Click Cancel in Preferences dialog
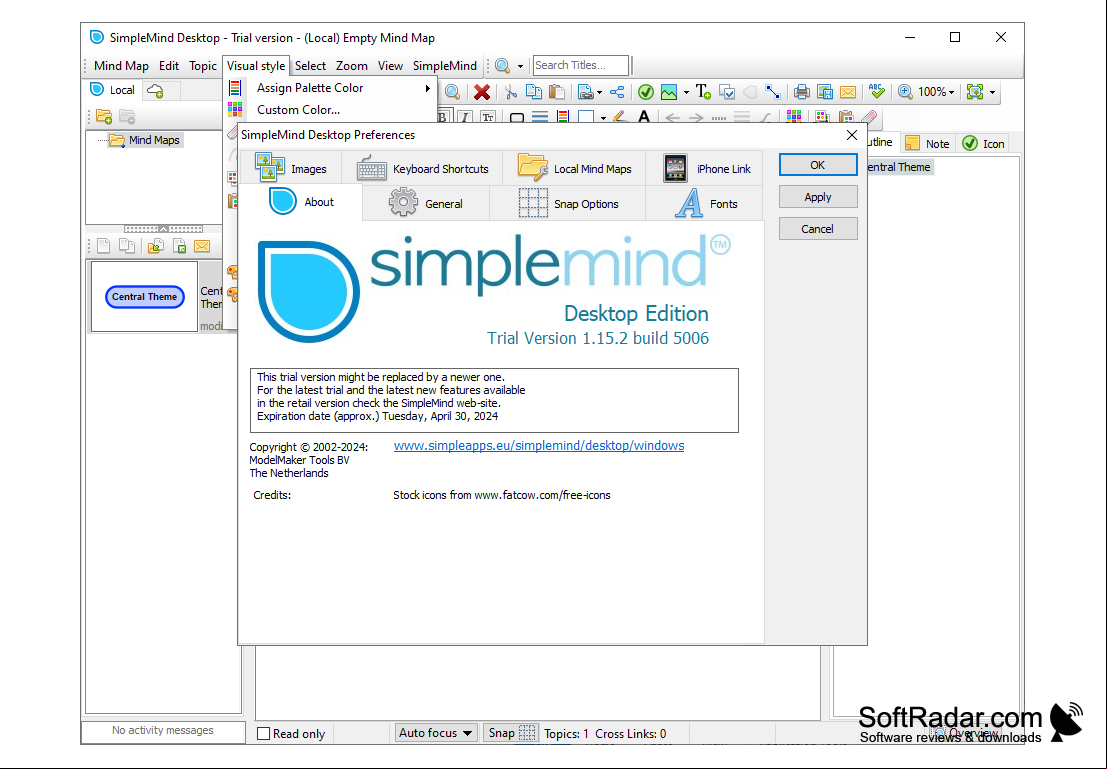Screen dimensions: 1107x769 tap(818, 229)
